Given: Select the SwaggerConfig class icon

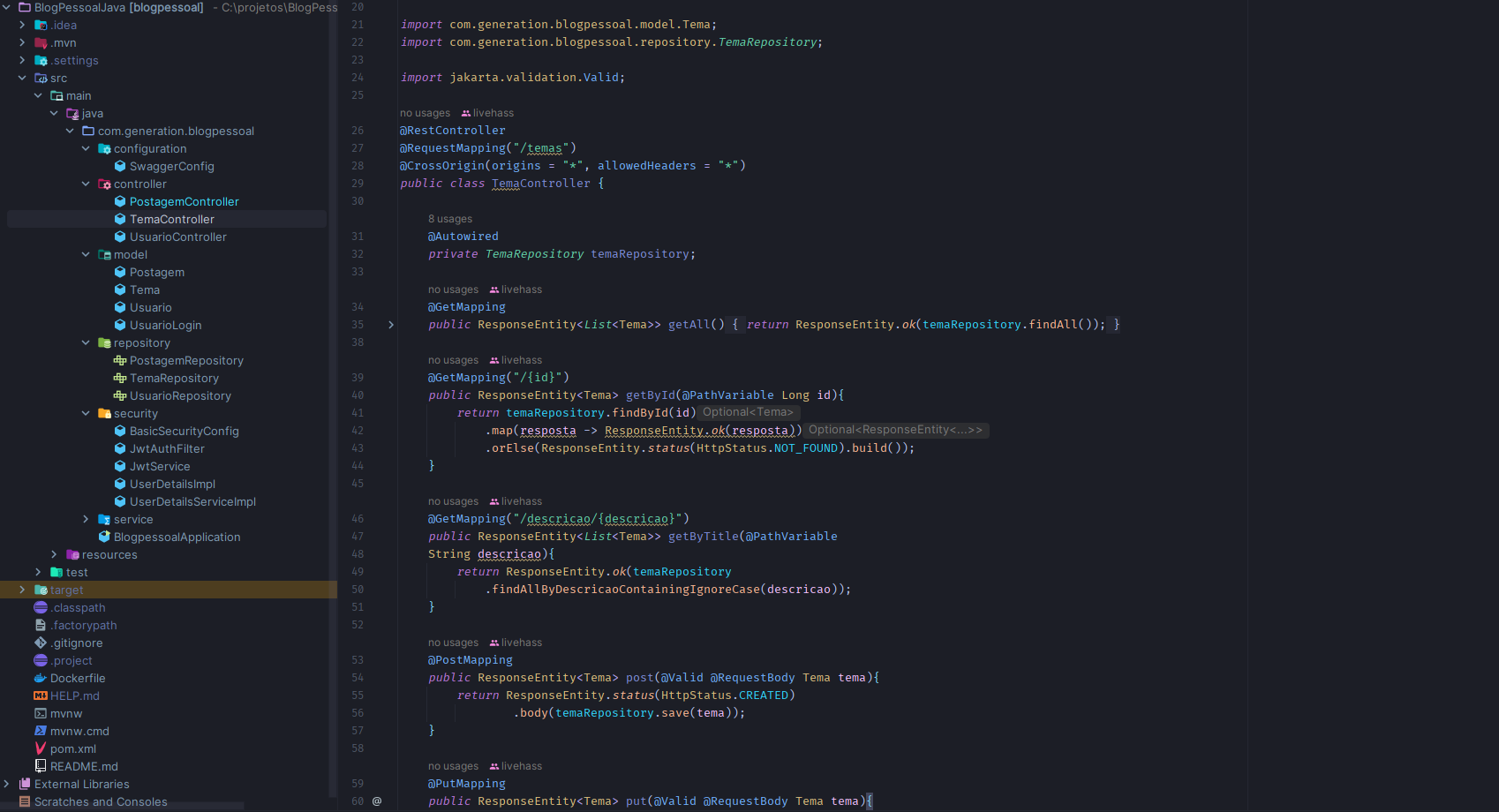Looking at the screenshot, I should (x=120, y=166).
